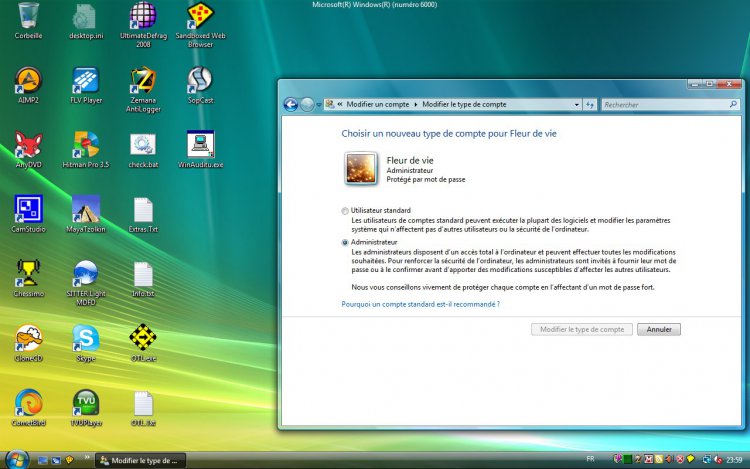Select the CometBird browser icon
Screen dimensions: 750x469
pyautogui.click(x=28, y=403)
